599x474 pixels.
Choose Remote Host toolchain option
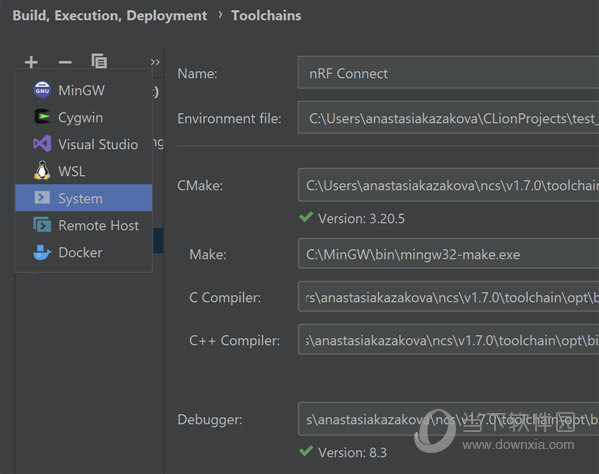[x=84, y=225]
